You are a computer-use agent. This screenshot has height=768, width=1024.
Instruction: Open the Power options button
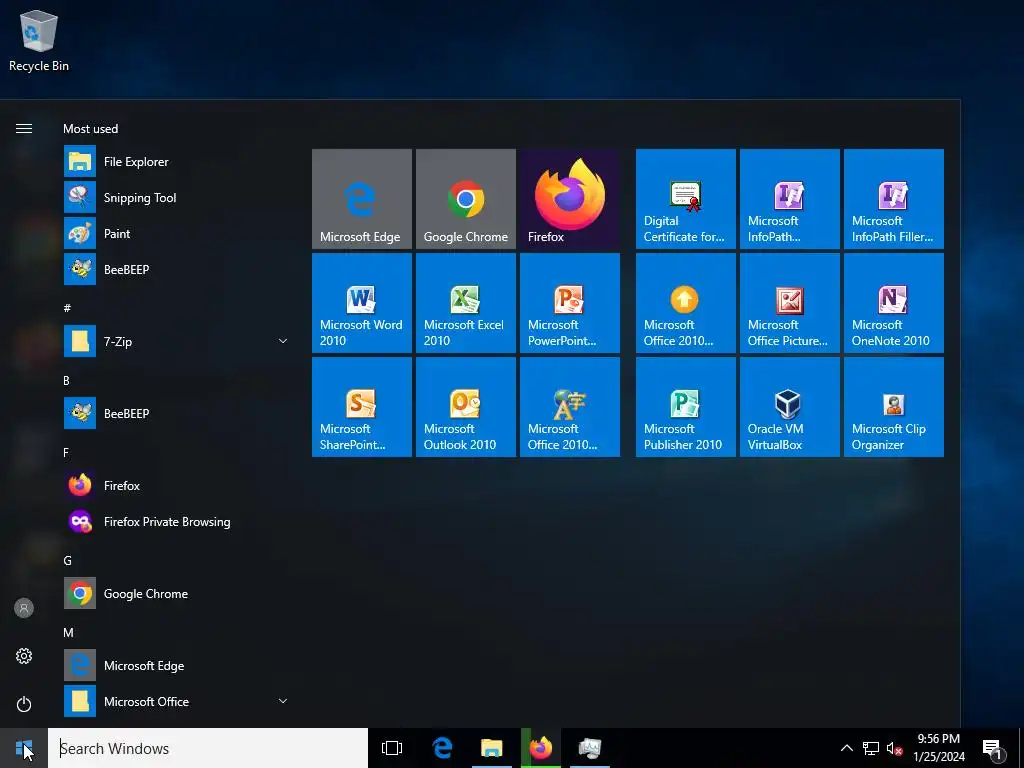[24, 704]
